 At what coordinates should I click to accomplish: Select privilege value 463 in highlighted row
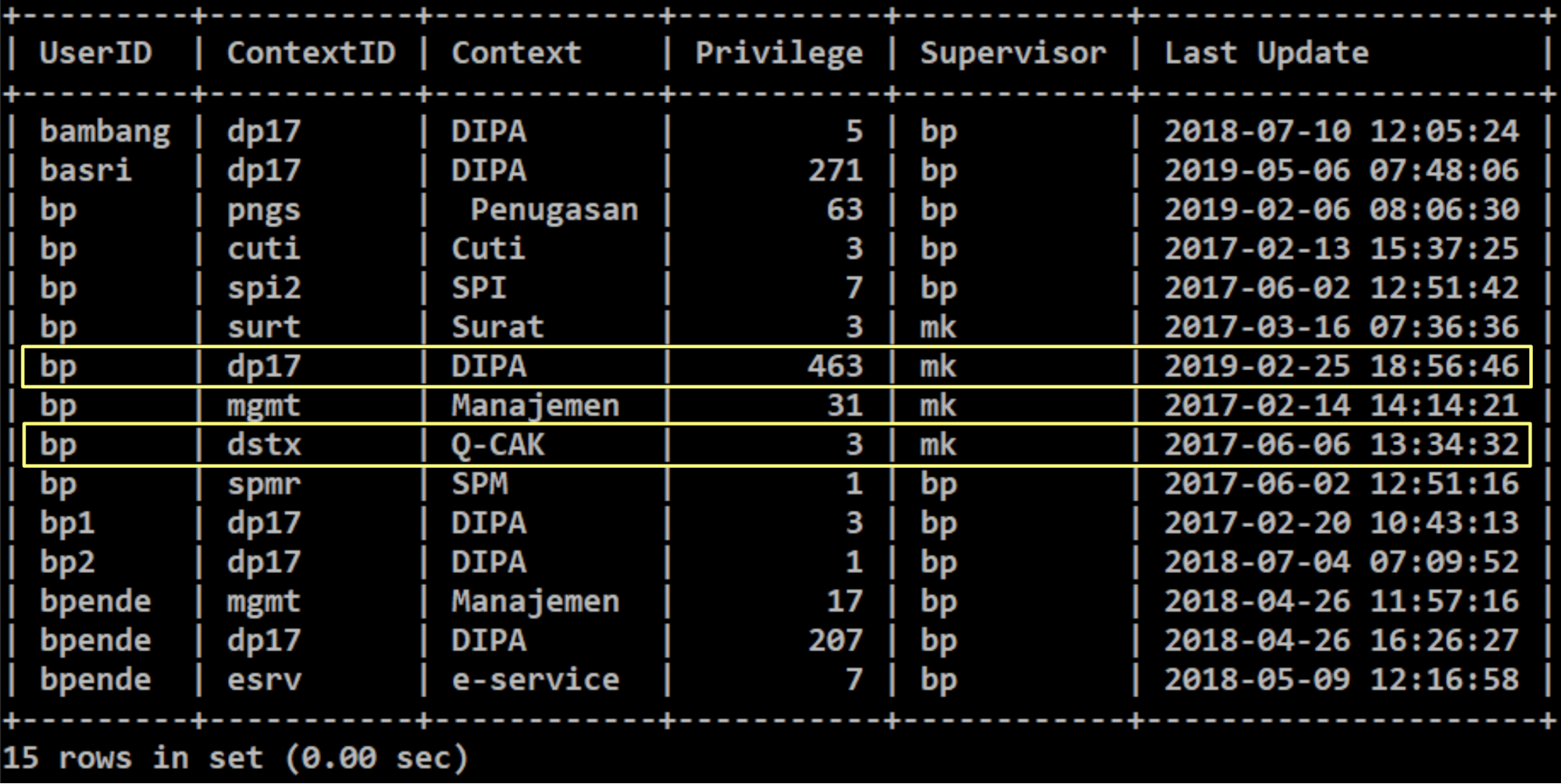(x=835, y=366)
